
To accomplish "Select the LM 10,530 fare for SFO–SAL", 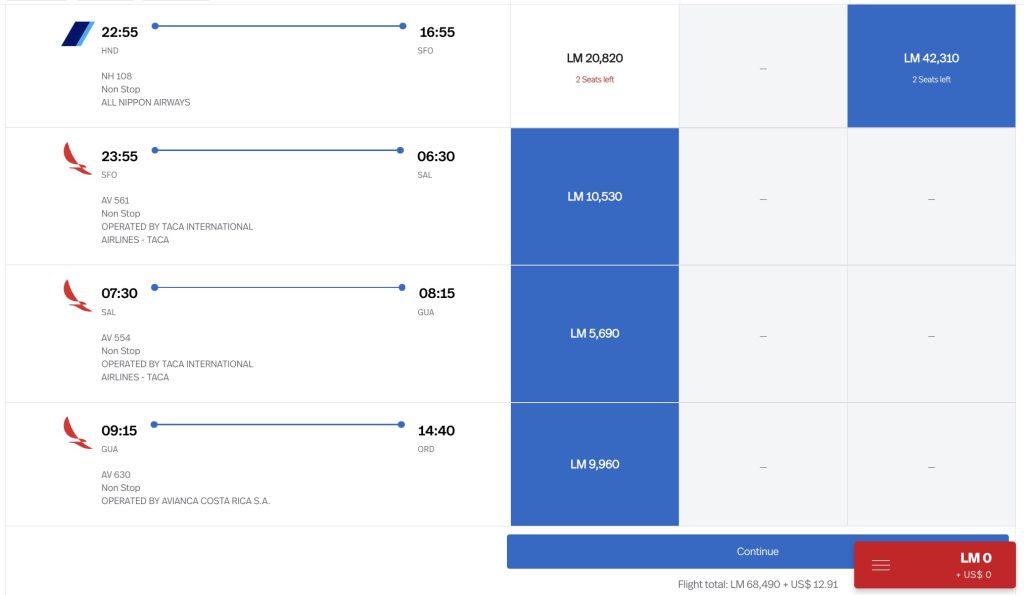I will (595, 197).
